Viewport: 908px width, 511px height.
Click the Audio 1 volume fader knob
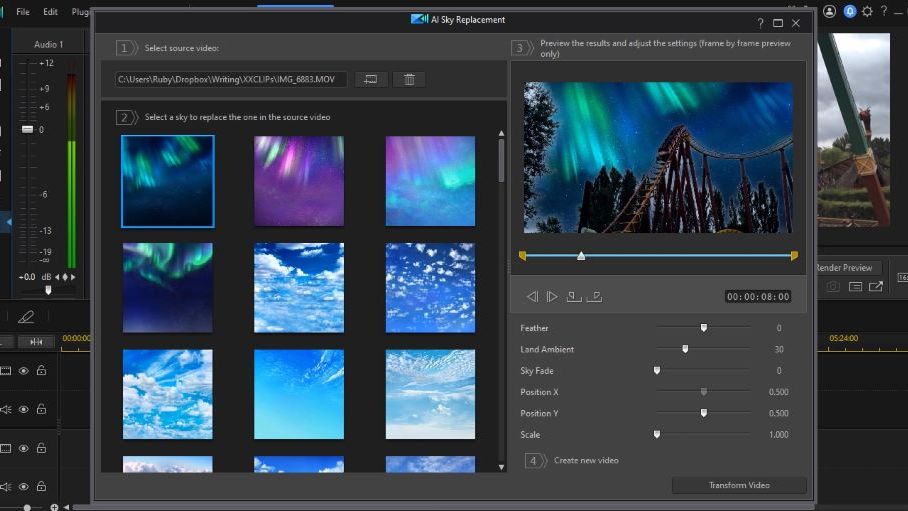[27, 129]
